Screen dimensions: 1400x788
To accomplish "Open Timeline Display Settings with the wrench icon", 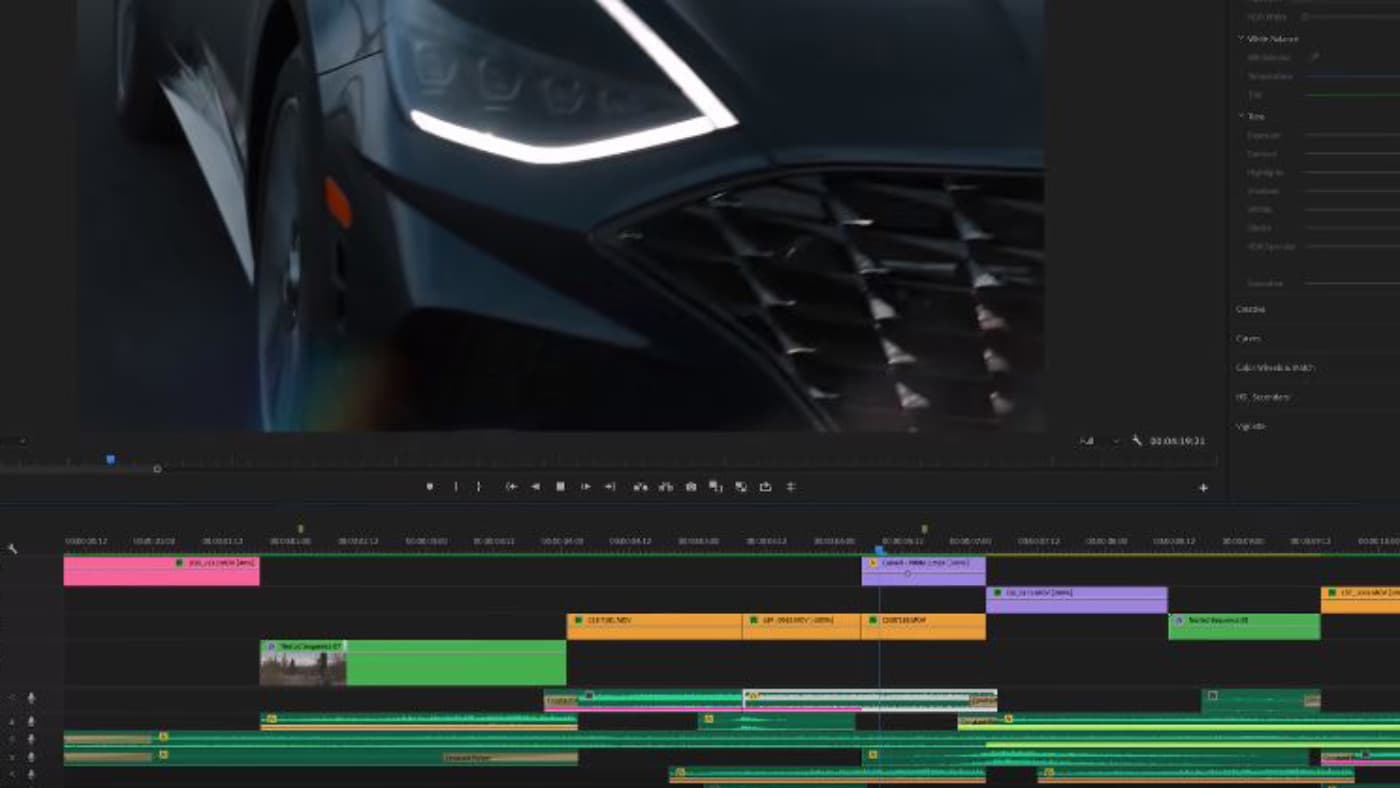I will pos(13,547).
